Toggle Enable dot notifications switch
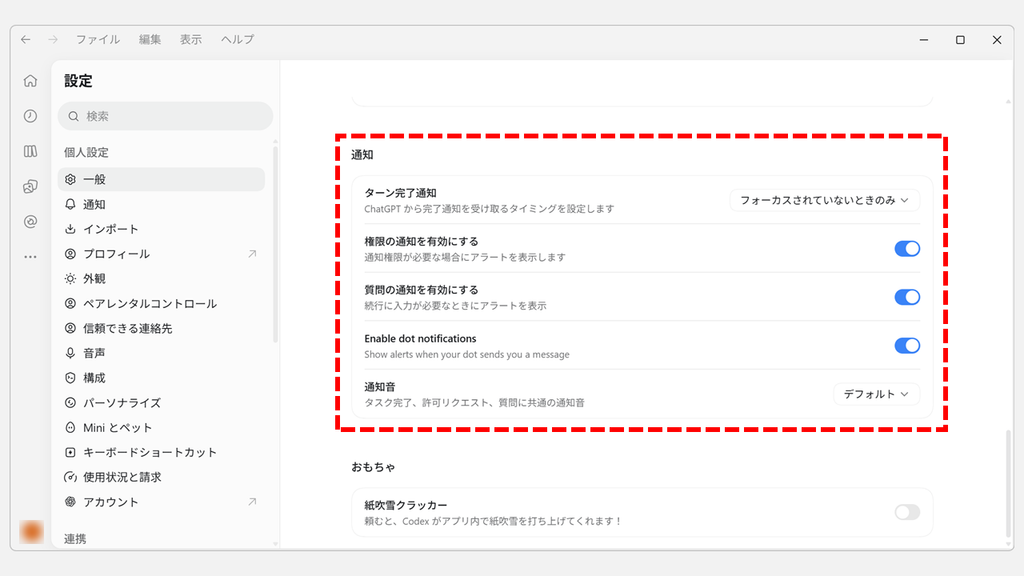This screenshot has width=1024, height=576. [x=907, y=345]
